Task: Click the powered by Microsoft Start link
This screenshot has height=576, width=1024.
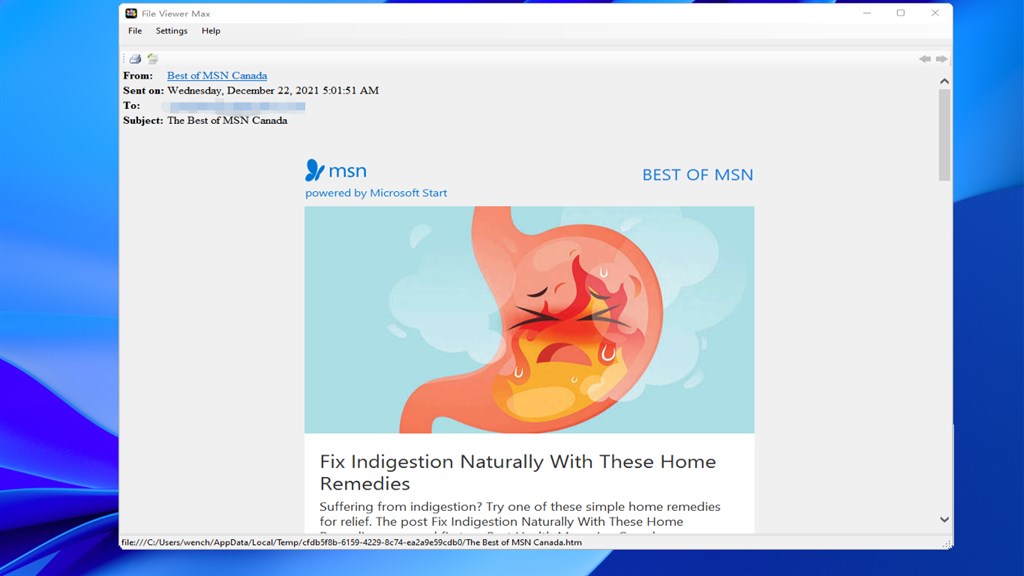Action: click(376, 193)
